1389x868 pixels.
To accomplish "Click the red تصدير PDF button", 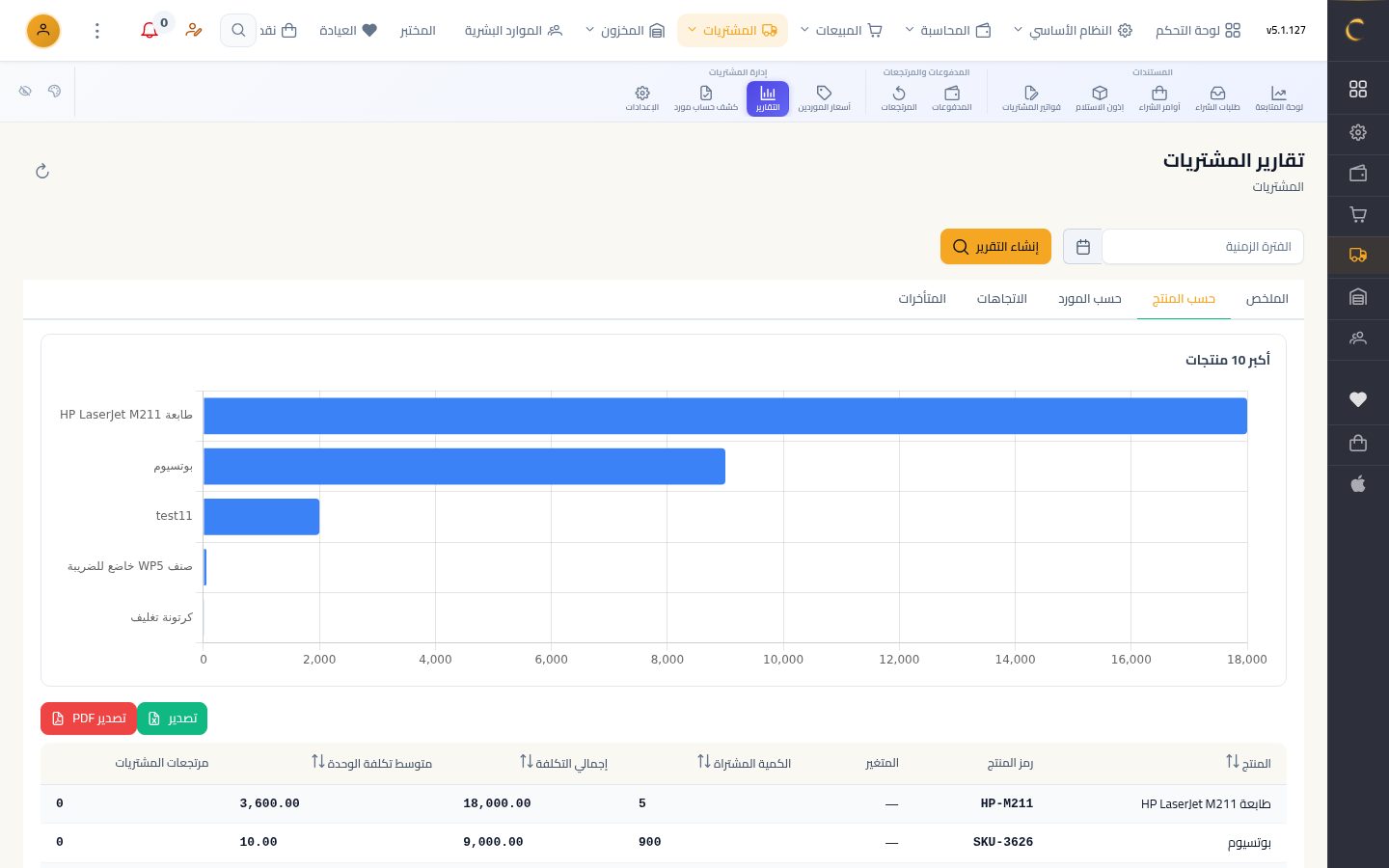I will [x=89, y=719].
